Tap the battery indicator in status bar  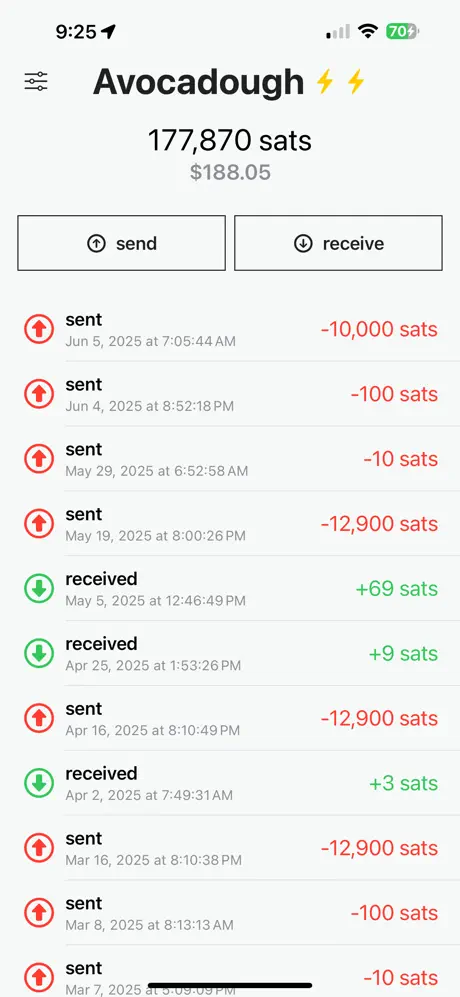click(402, 31)
